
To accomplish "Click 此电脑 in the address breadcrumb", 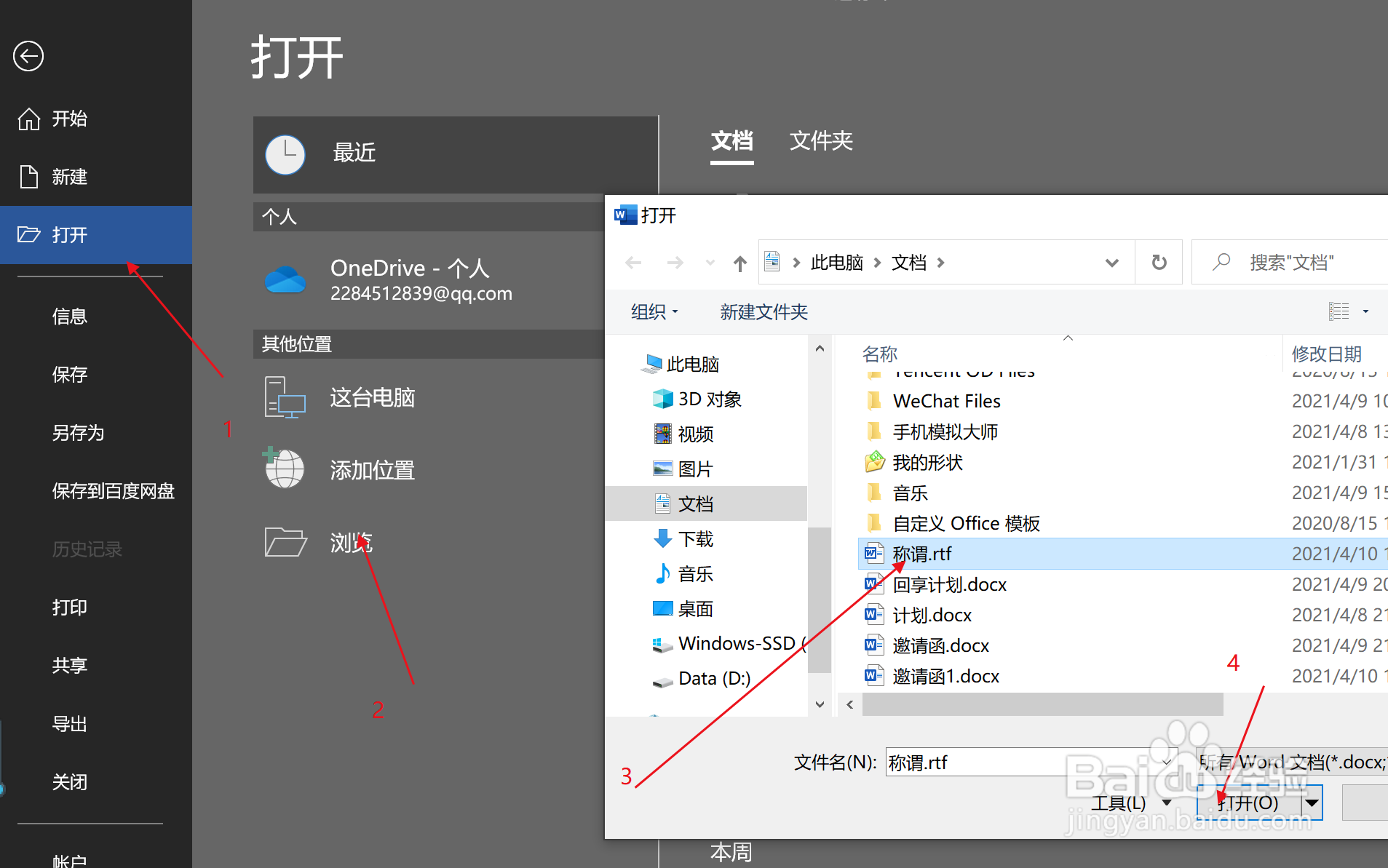I will [x=836, y=263].
